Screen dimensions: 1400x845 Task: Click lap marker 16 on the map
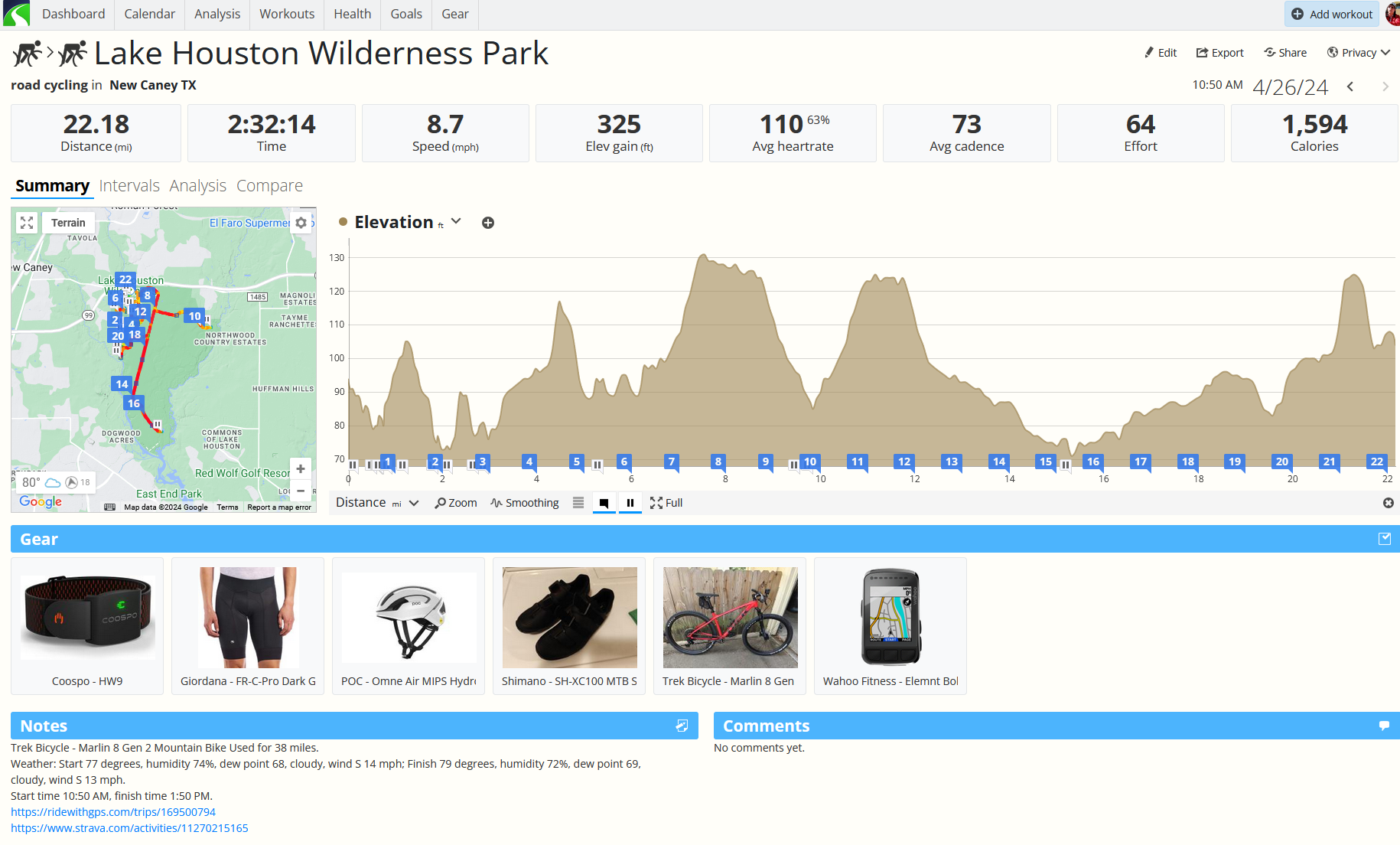(134, 403)
